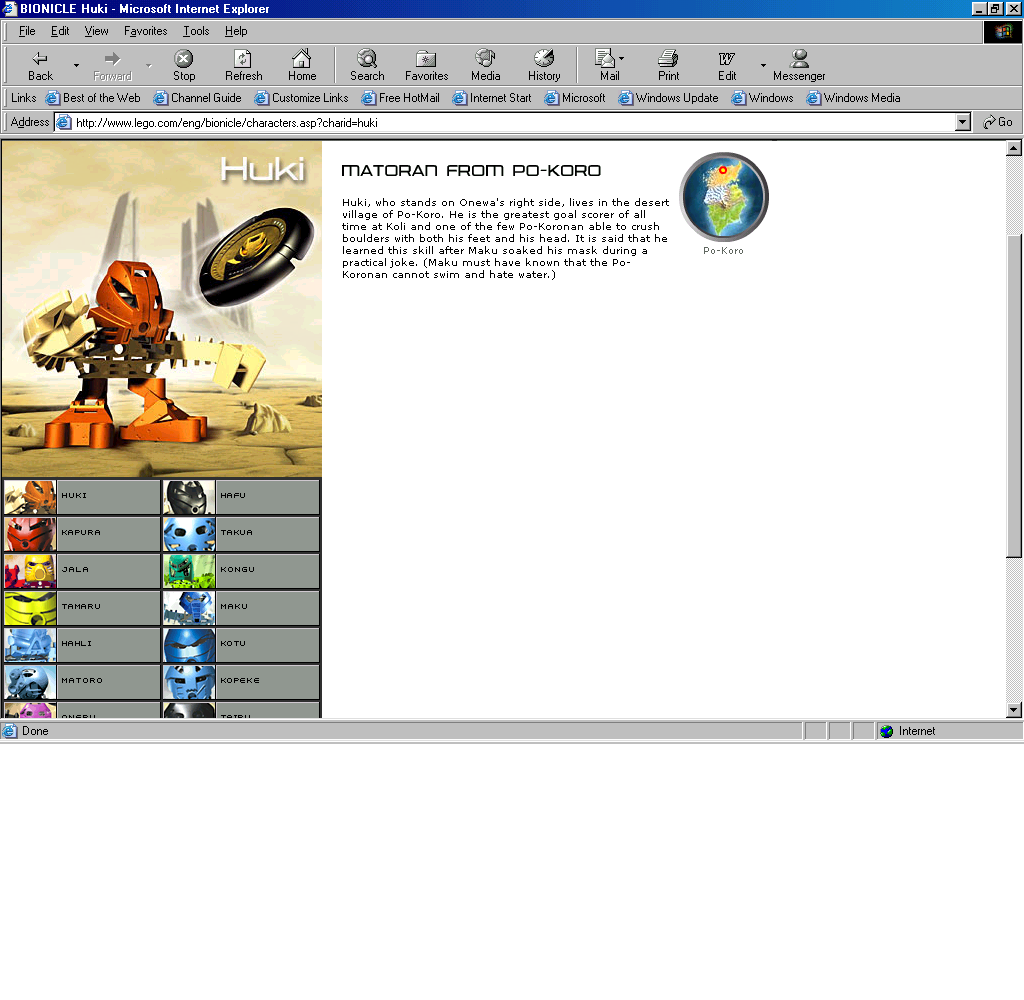Click the Windows flag throbber icon
Screen dimensions: 1024x1000
coord(1003,32)
